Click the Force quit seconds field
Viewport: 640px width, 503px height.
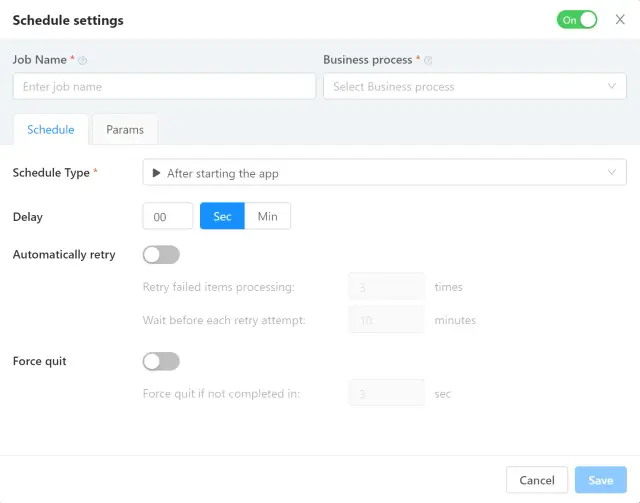[x=386, y=394]
